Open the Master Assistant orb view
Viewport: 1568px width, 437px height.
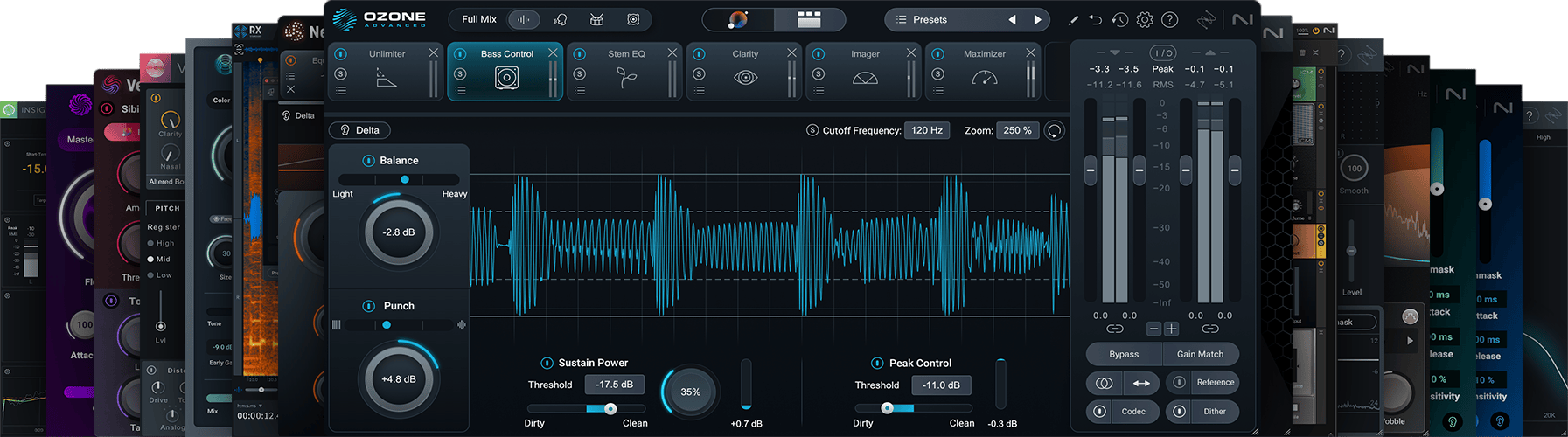click(738, 19)
